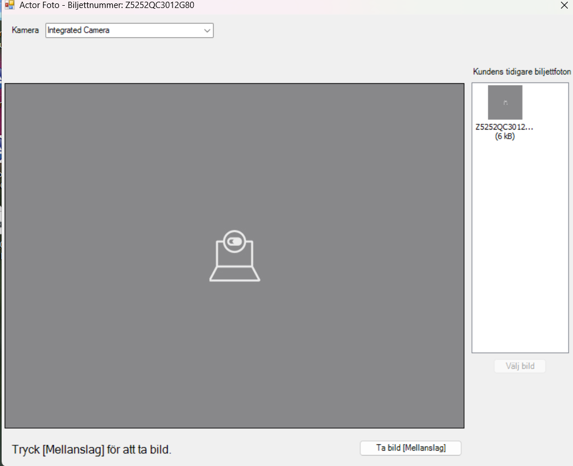The image size is (573, 466).
Task: Click the Tryck [Mellanslag] instruction text
Action: click(92, 450)
